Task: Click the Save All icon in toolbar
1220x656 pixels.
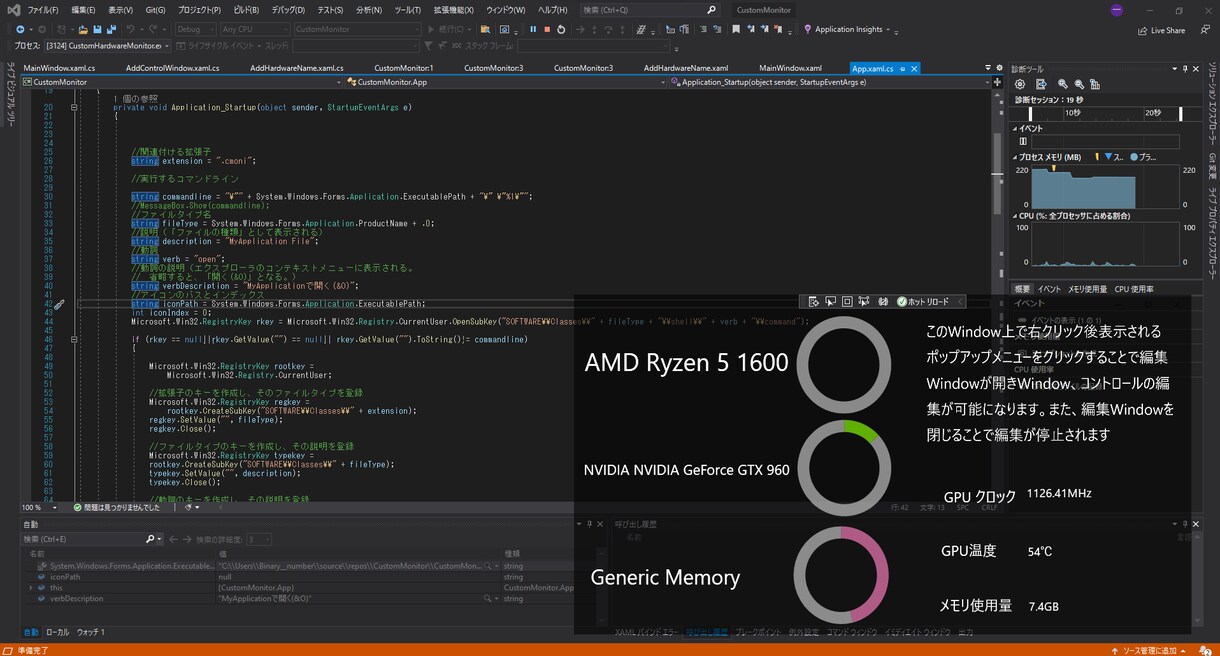Action: (109, 29)
